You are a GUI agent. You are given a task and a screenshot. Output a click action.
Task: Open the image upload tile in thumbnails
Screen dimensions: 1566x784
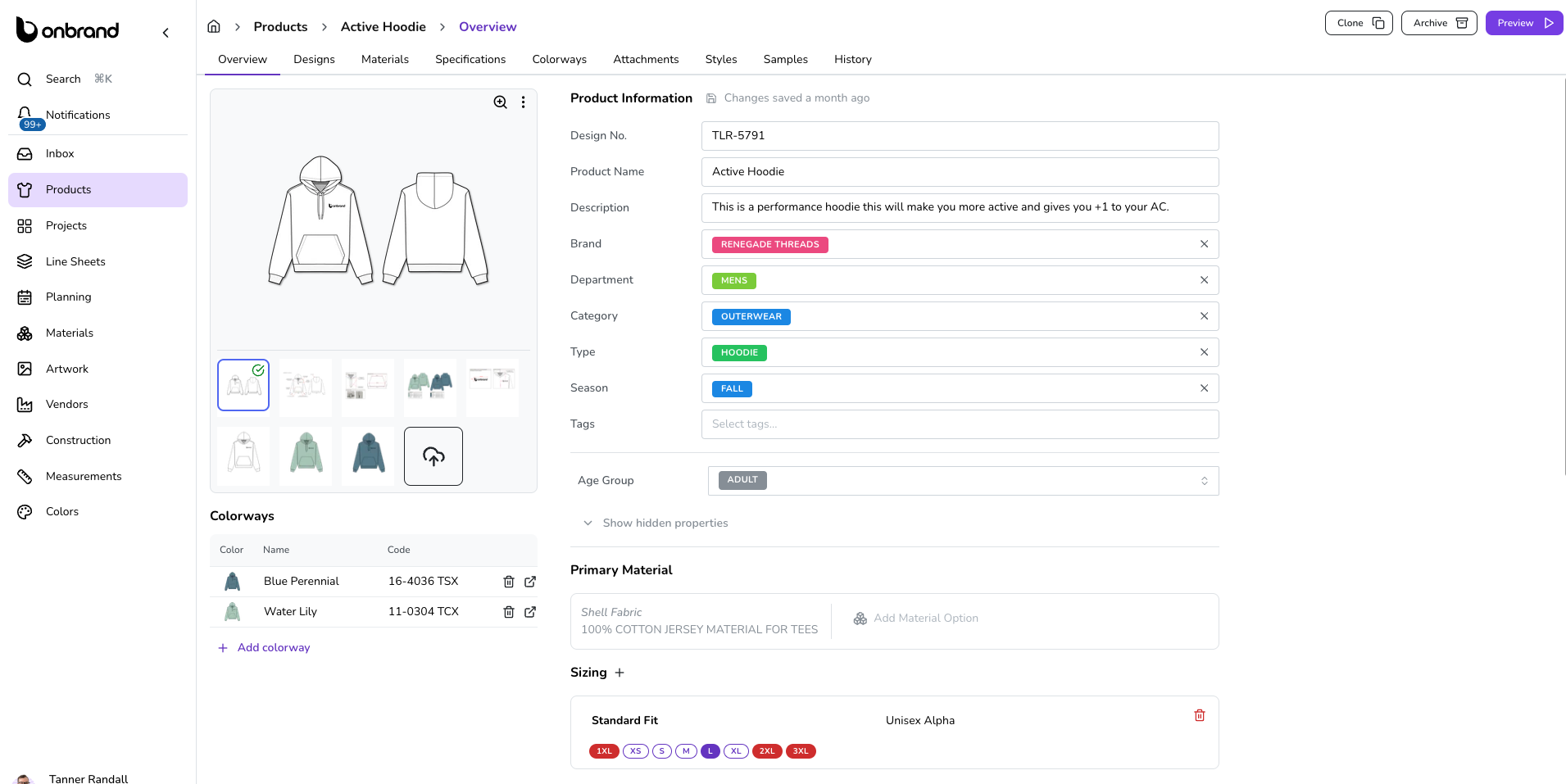tap(433, 455)
